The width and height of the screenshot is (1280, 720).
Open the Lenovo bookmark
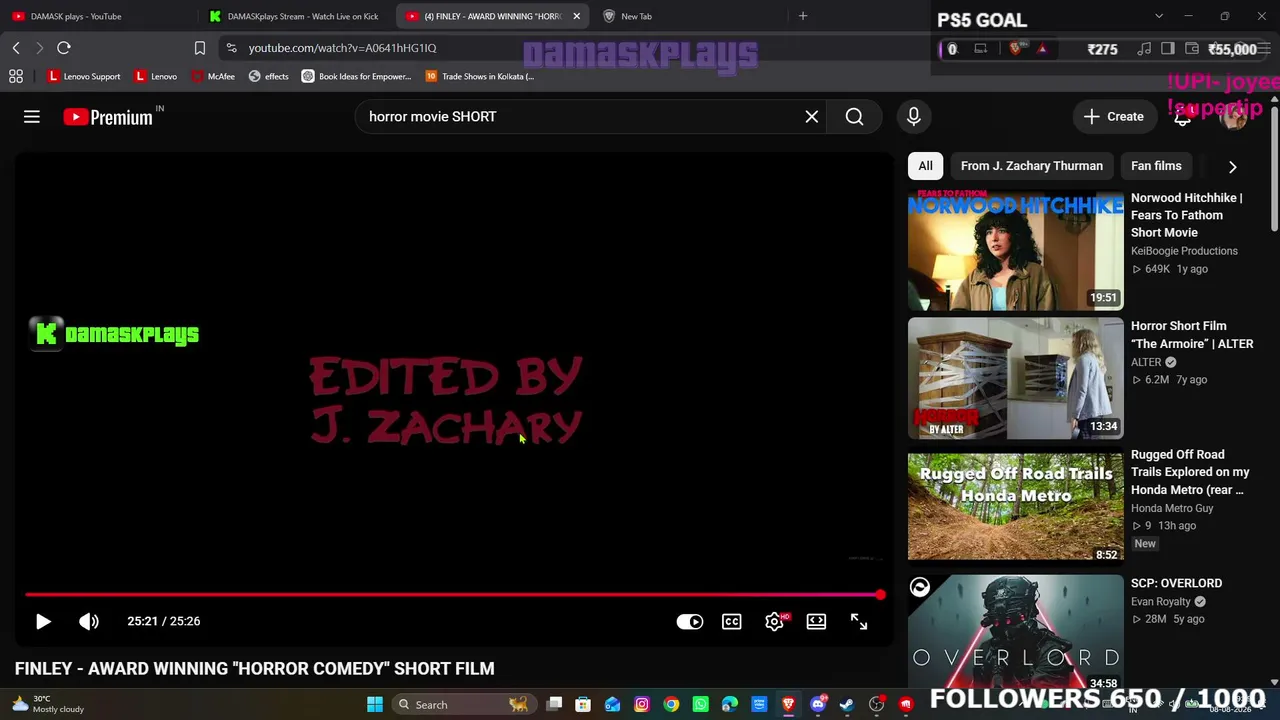[156, 76]
